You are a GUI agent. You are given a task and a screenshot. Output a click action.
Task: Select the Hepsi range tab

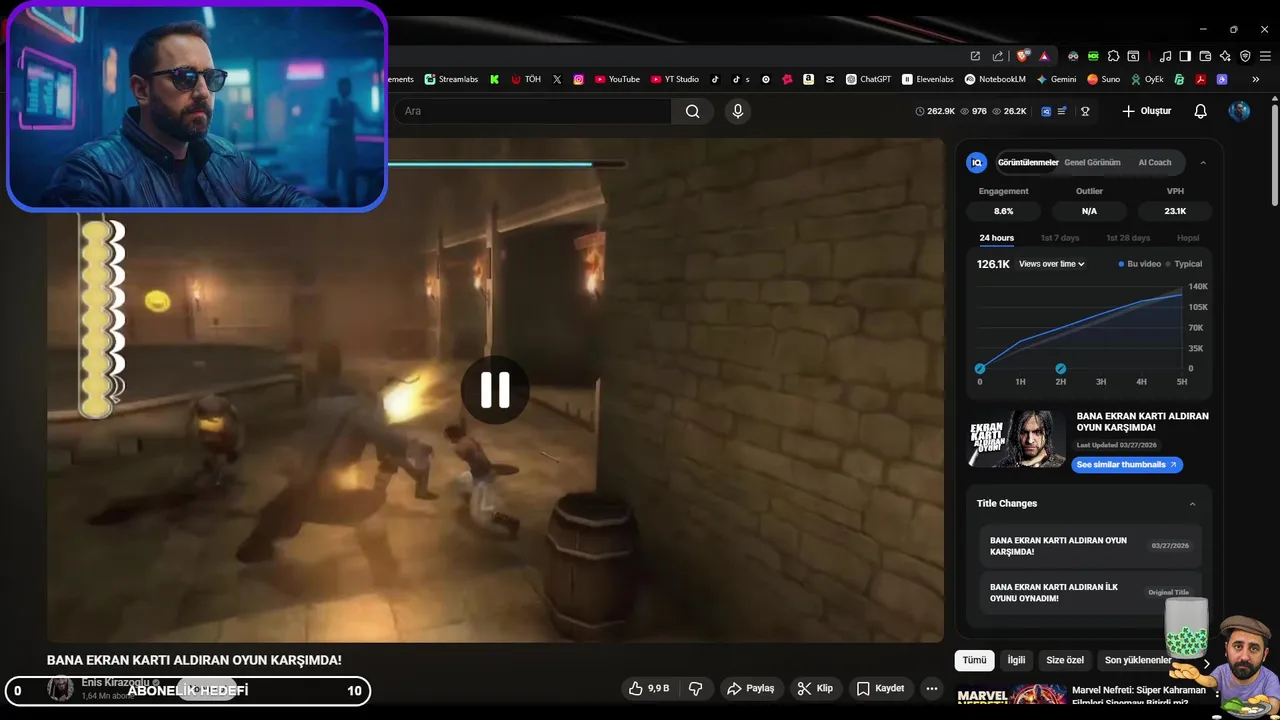coord(1188,238)
